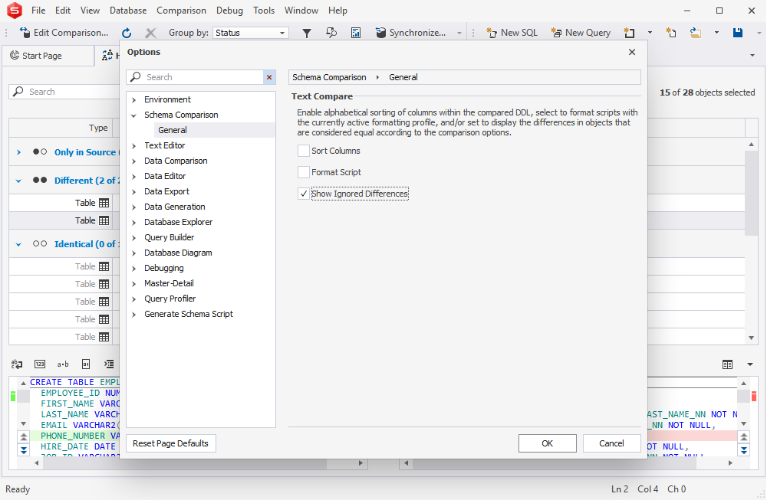The image size is (766, 500).
Task: Click the Refresh comparison icon in toolbar
Action: tap(127, 33)
